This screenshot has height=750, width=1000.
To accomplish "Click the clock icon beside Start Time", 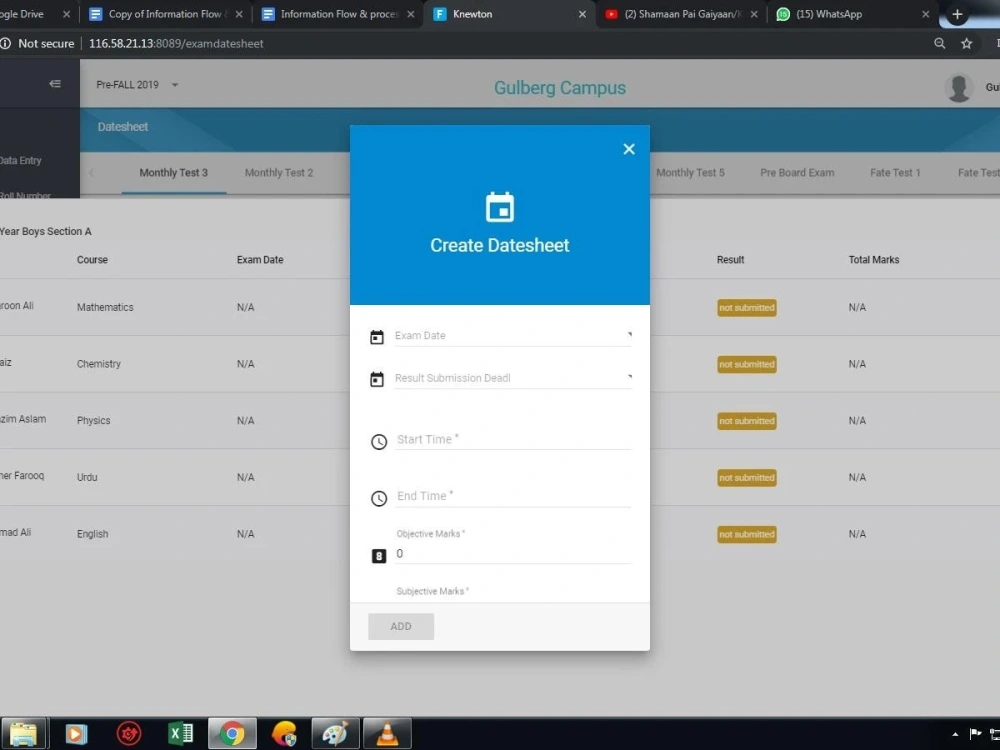I will 379,441.
